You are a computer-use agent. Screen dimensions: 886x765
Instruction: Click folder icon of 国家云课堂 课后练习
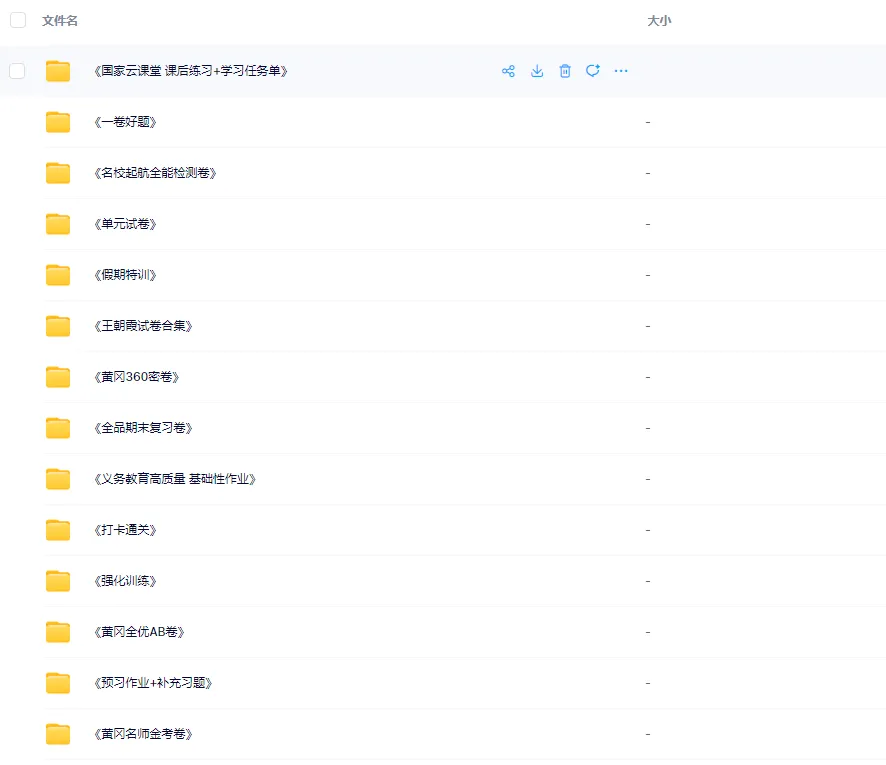point(58,71)
